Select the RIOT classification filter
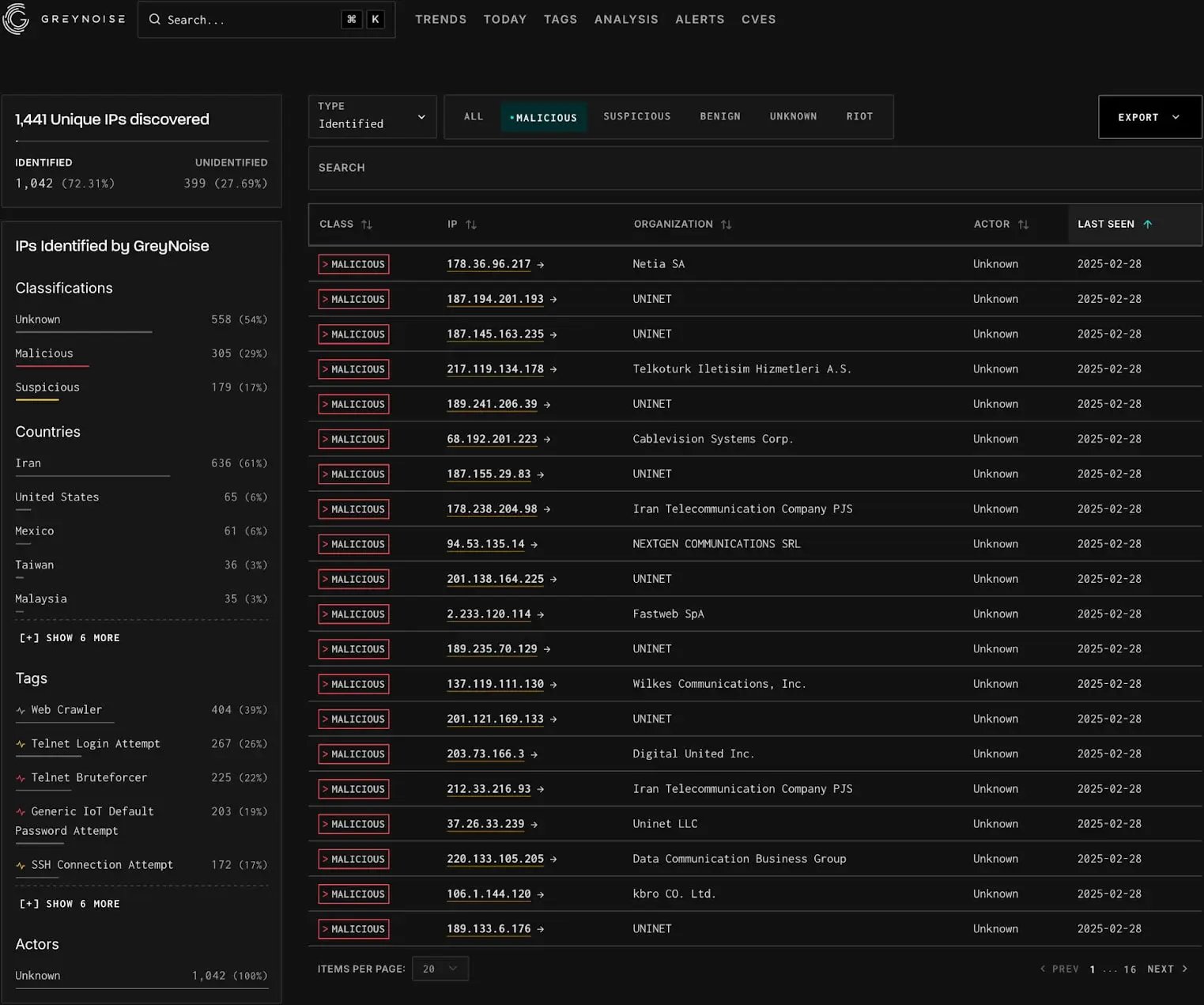 click(x=860, y=116)
